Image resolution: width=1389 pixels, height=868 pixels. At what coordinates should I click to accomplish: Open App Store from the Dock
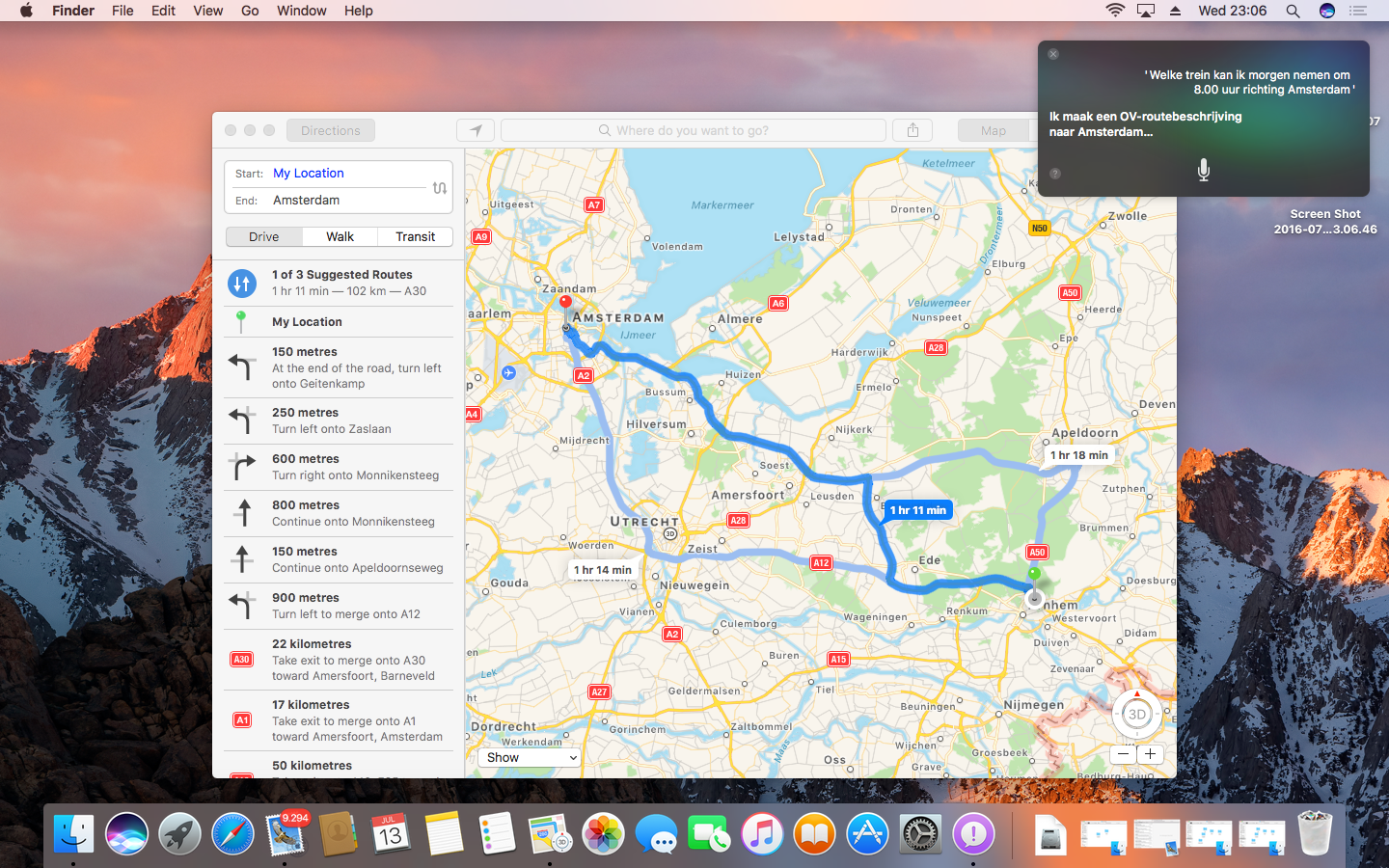click(867, 834)
